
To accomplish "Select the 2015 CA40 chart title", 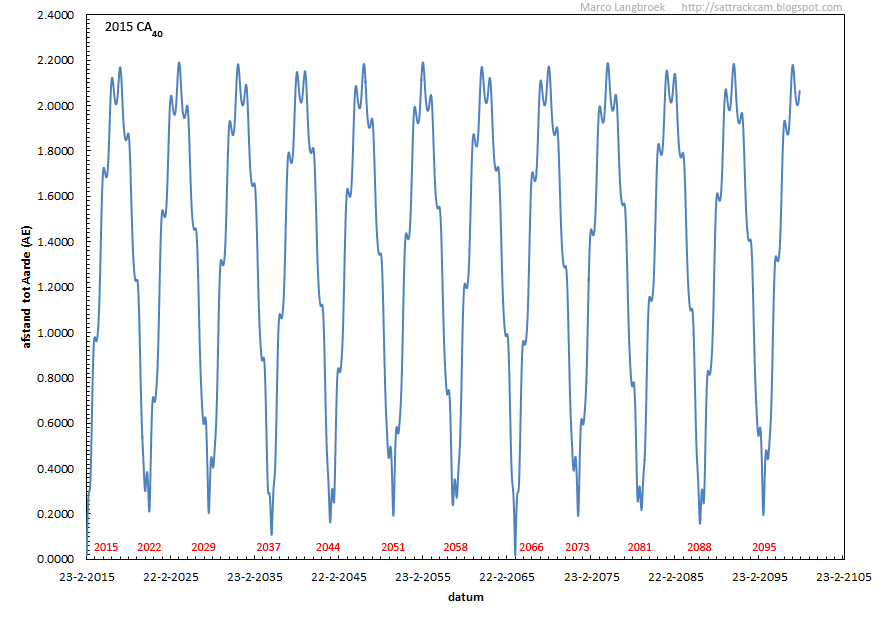I will click(x=133, y=29).
